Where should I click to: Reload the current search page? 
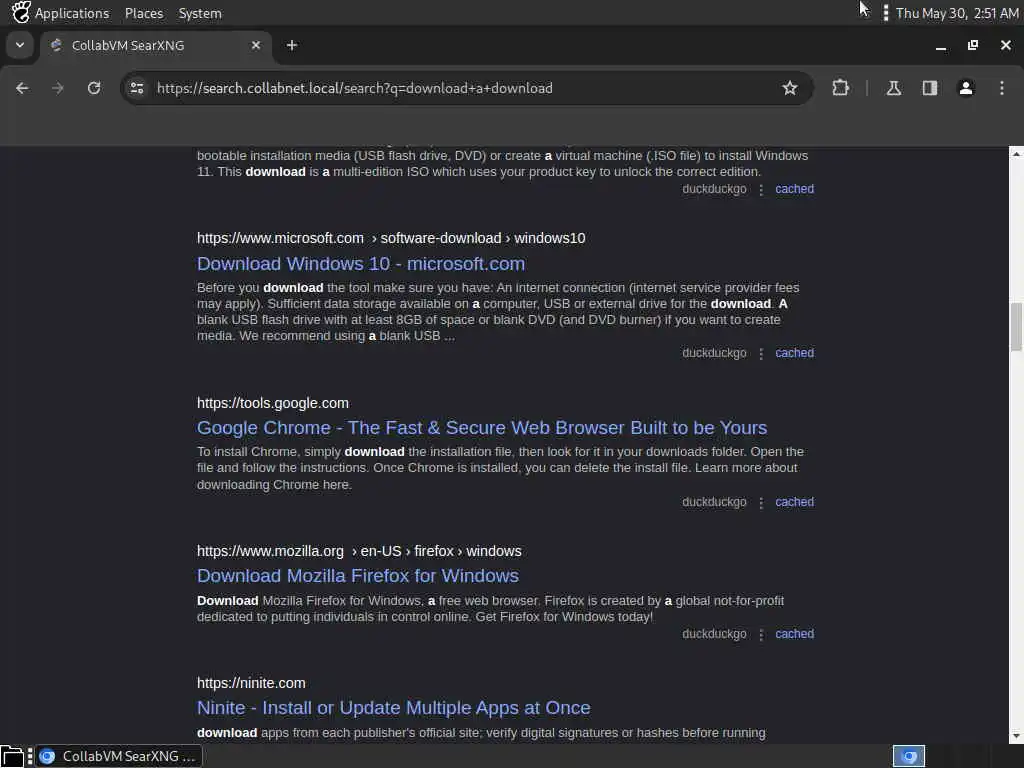coord(94,88)
